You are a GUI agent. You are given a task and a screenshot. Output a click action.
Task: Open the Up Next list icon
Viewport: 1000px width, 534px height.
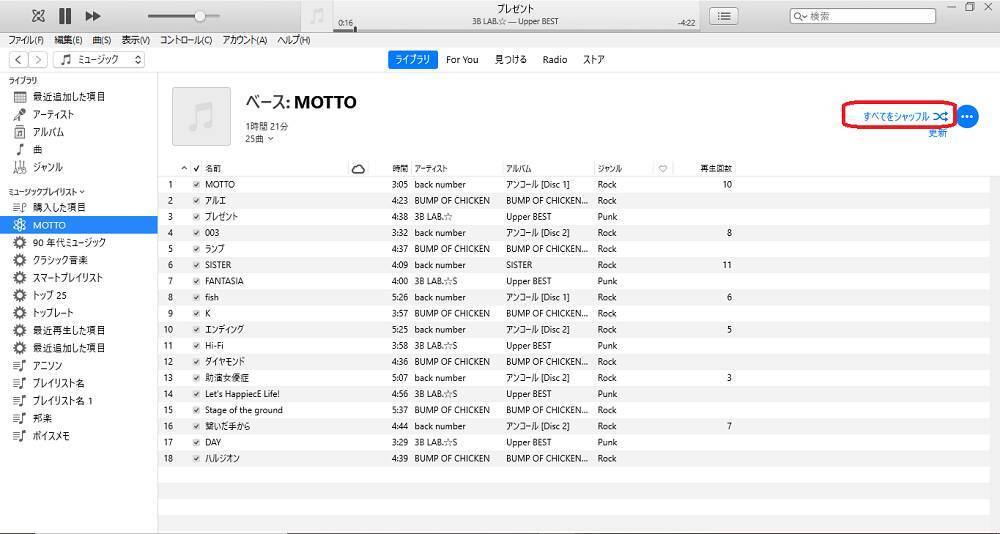[x=724, y=16]
